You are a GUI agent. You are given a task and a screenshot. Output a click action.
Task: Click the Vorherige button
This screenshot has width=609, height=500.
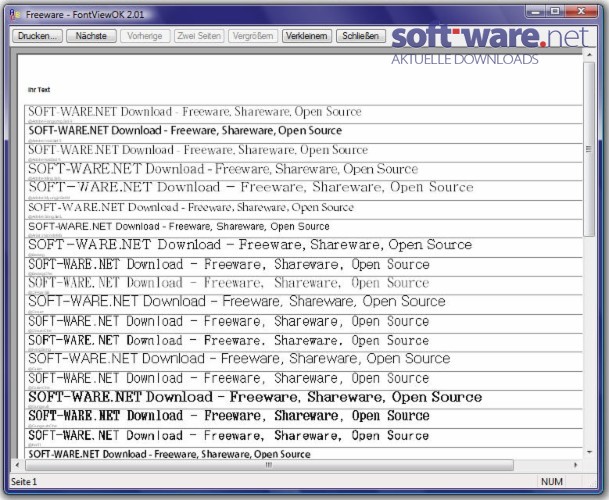click(x=145, y=36)
